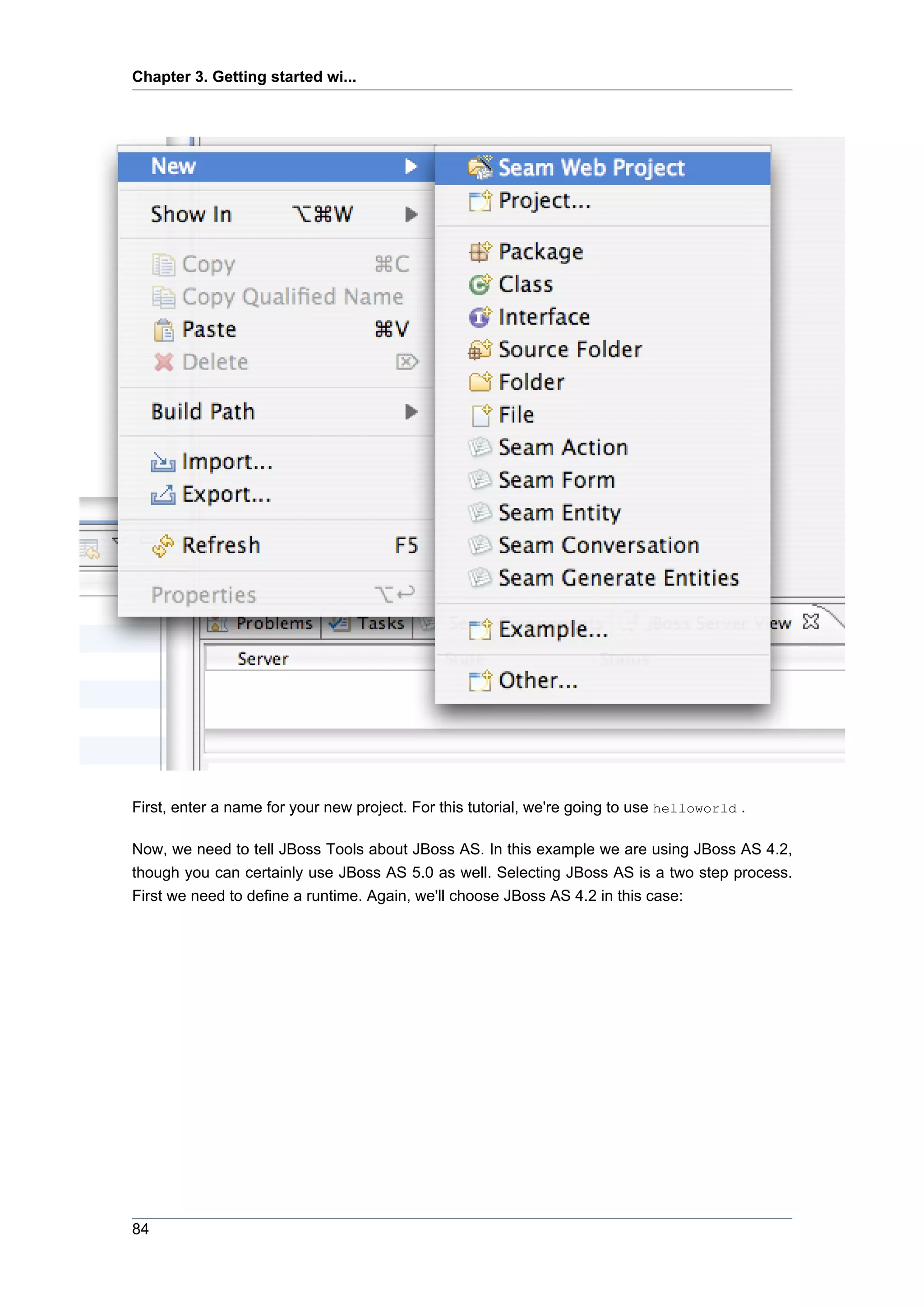The width and height of the screenshot is (924, 1308).
Task: Select Refresh in the context menu
Action: 277,546
